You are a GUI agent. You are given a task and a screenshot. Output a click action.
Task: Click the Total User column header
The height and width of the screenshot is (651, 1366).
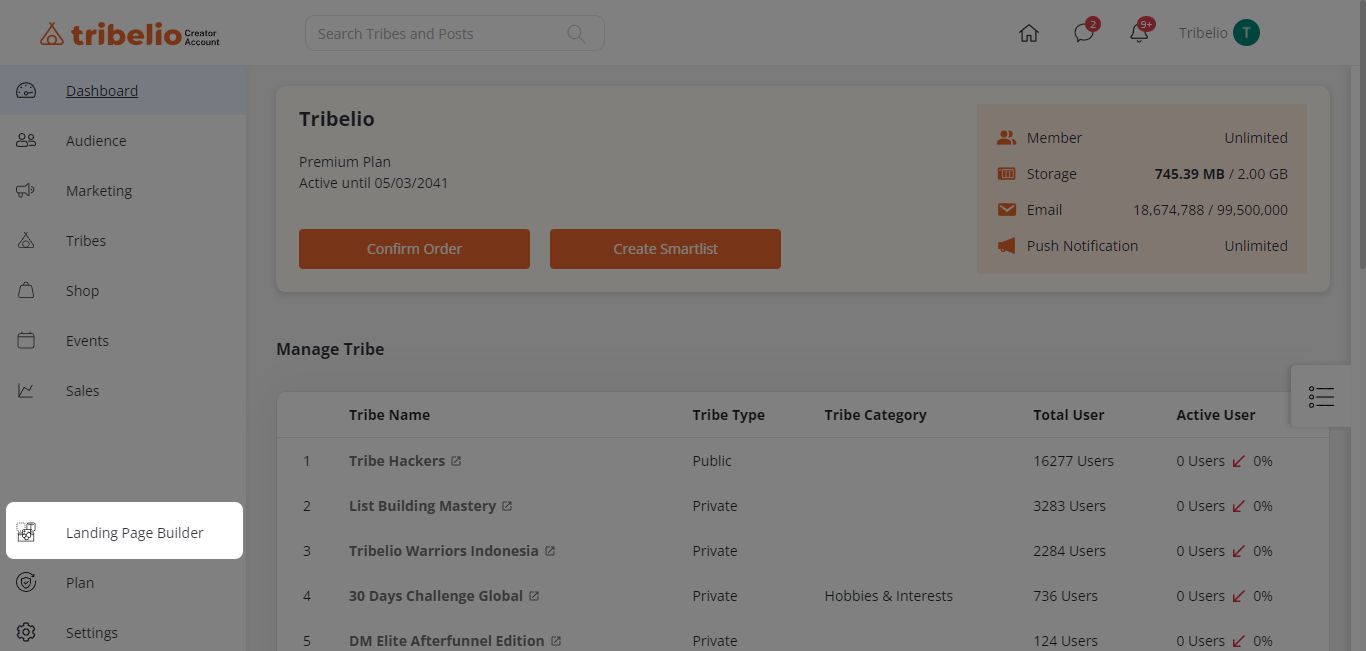(x=1069, y=415)
